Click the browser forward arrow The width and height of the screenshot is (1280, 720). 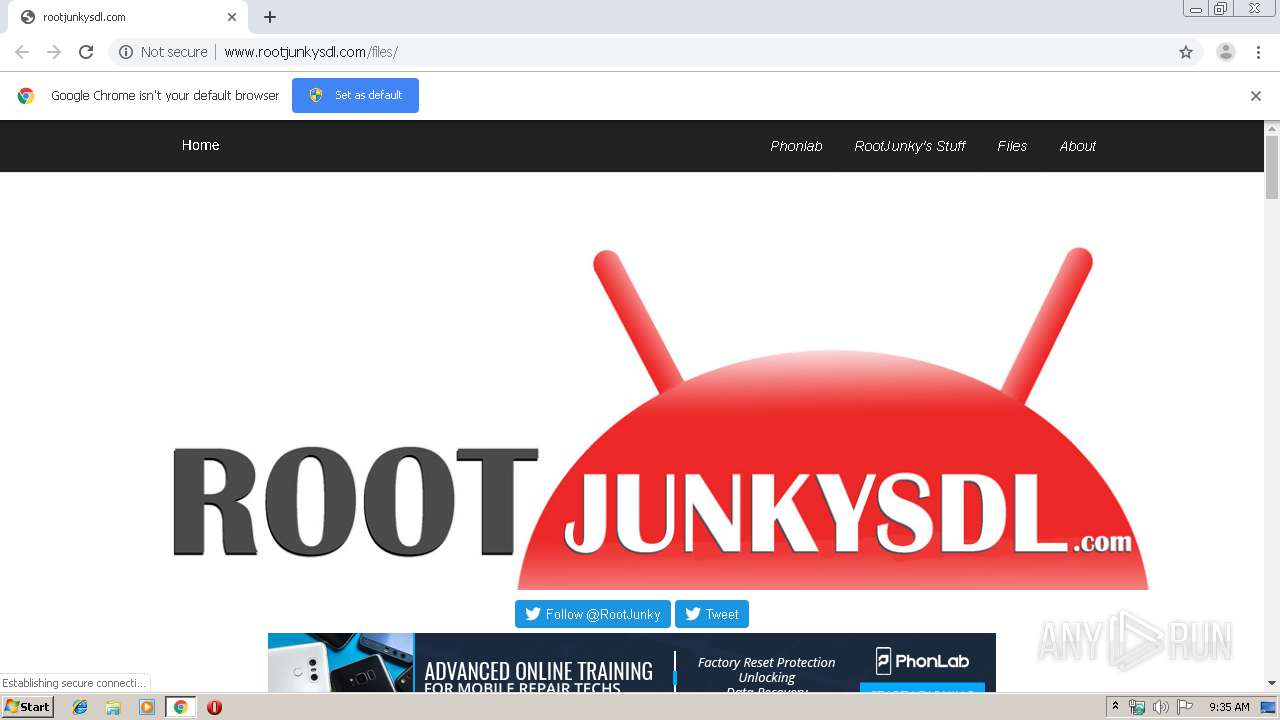click(x=54, y=52)
